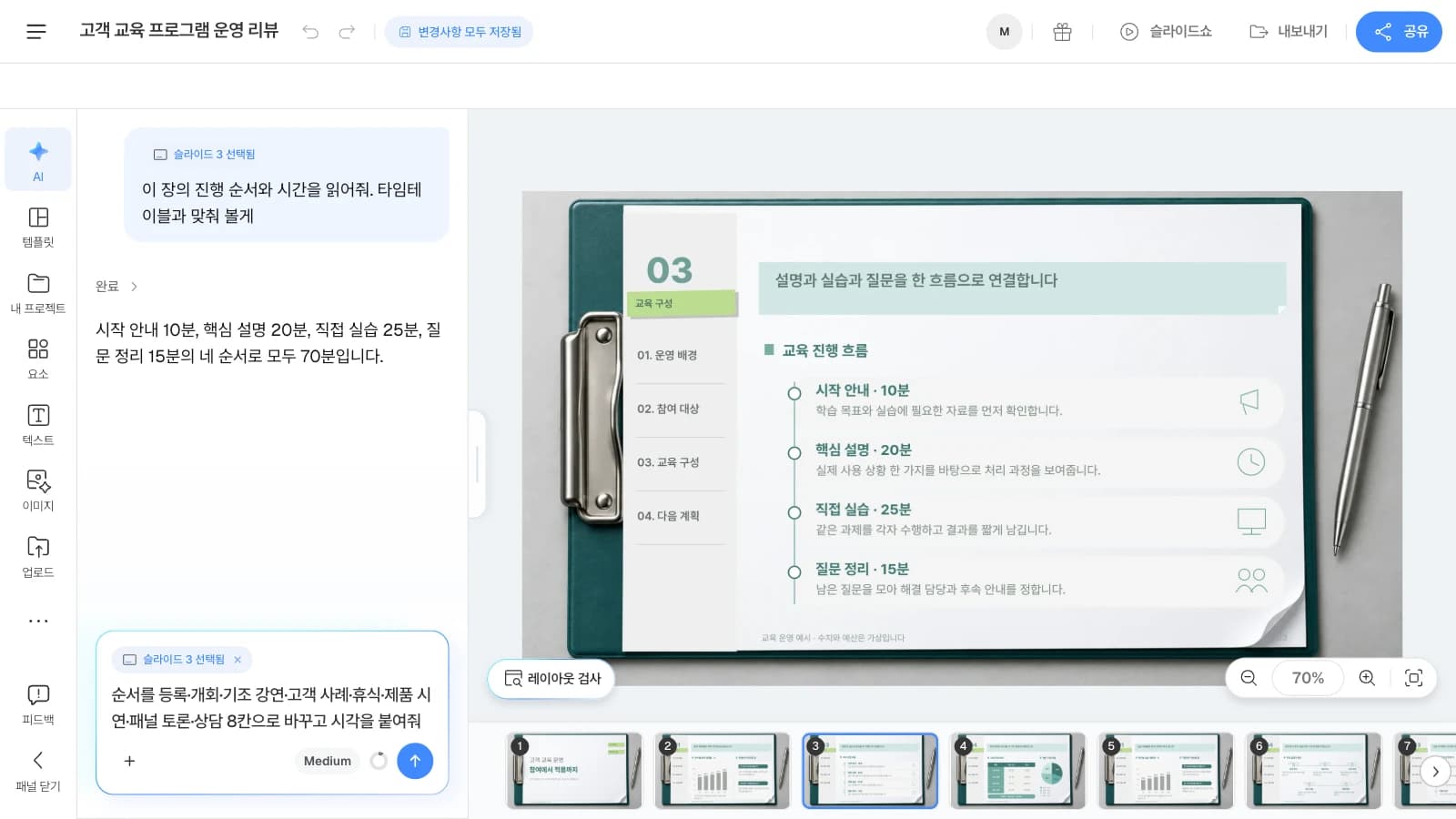Expand the 완료 status details
Viewport: 1456px width, 819px height.
116,286
